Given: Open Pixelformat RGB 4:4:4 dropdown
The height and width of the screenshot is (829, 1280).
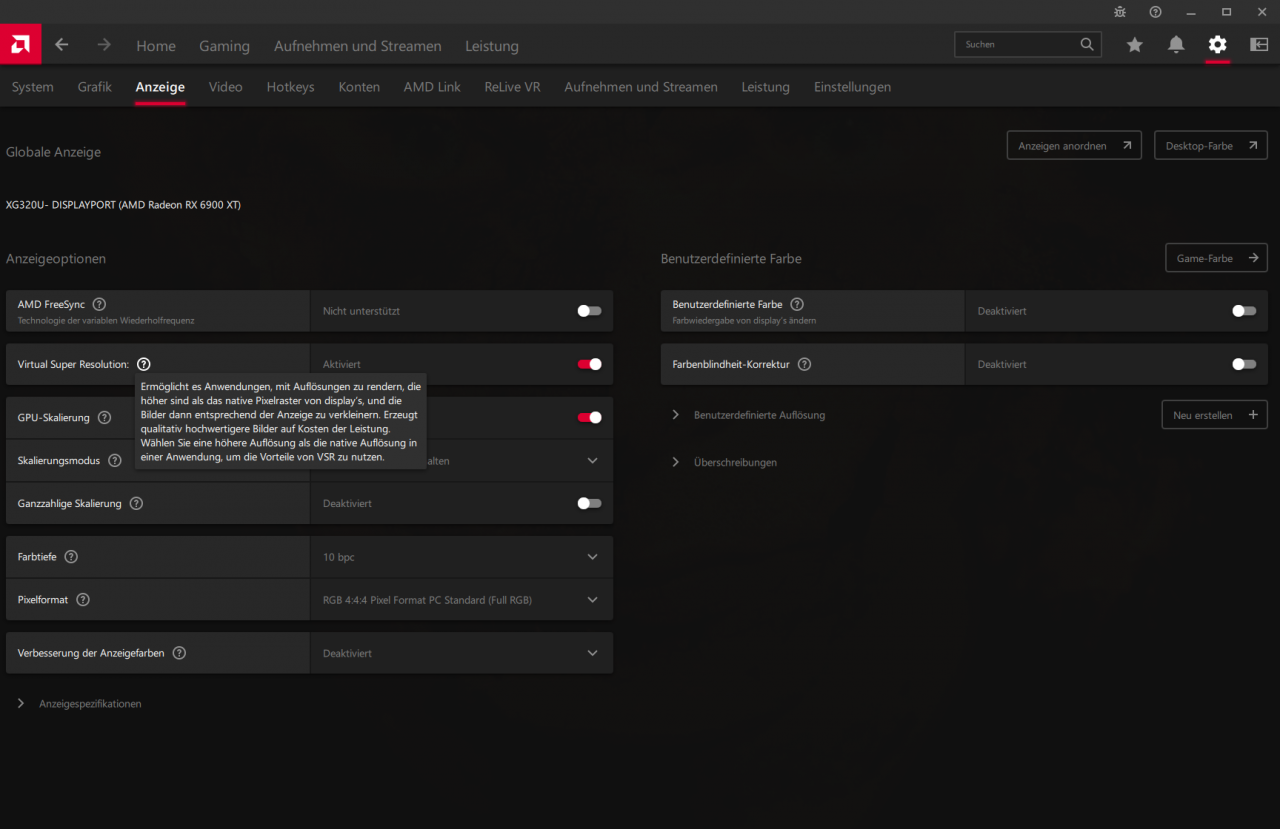Looking at the screenshot, I should tap(461, 600).
